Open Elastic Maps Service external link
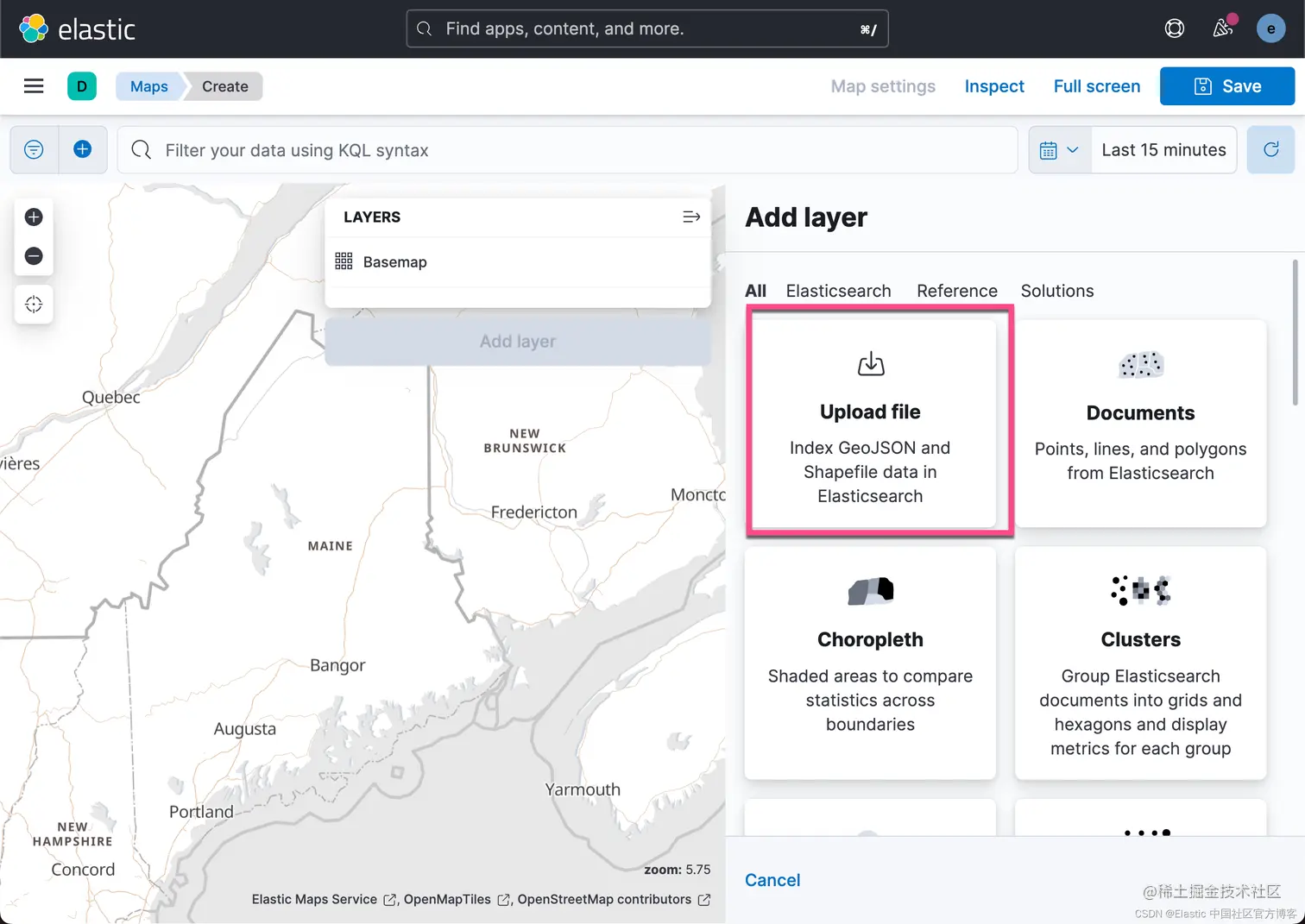The height and width of the screenshot is (924, 1305). [324, 900]
